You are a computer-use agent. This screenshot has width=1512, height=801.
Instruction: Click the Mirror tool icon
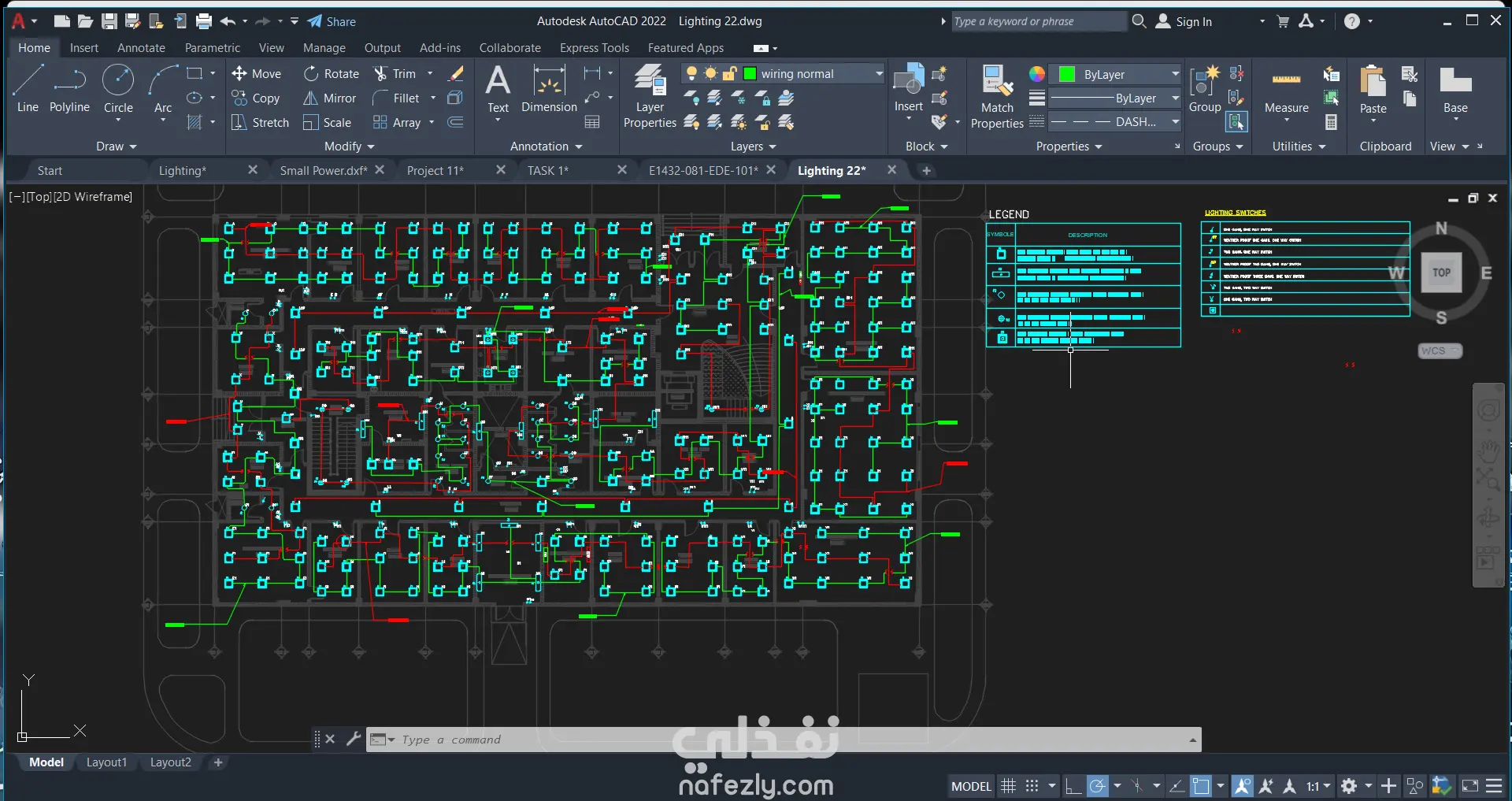tap(311, 98)
